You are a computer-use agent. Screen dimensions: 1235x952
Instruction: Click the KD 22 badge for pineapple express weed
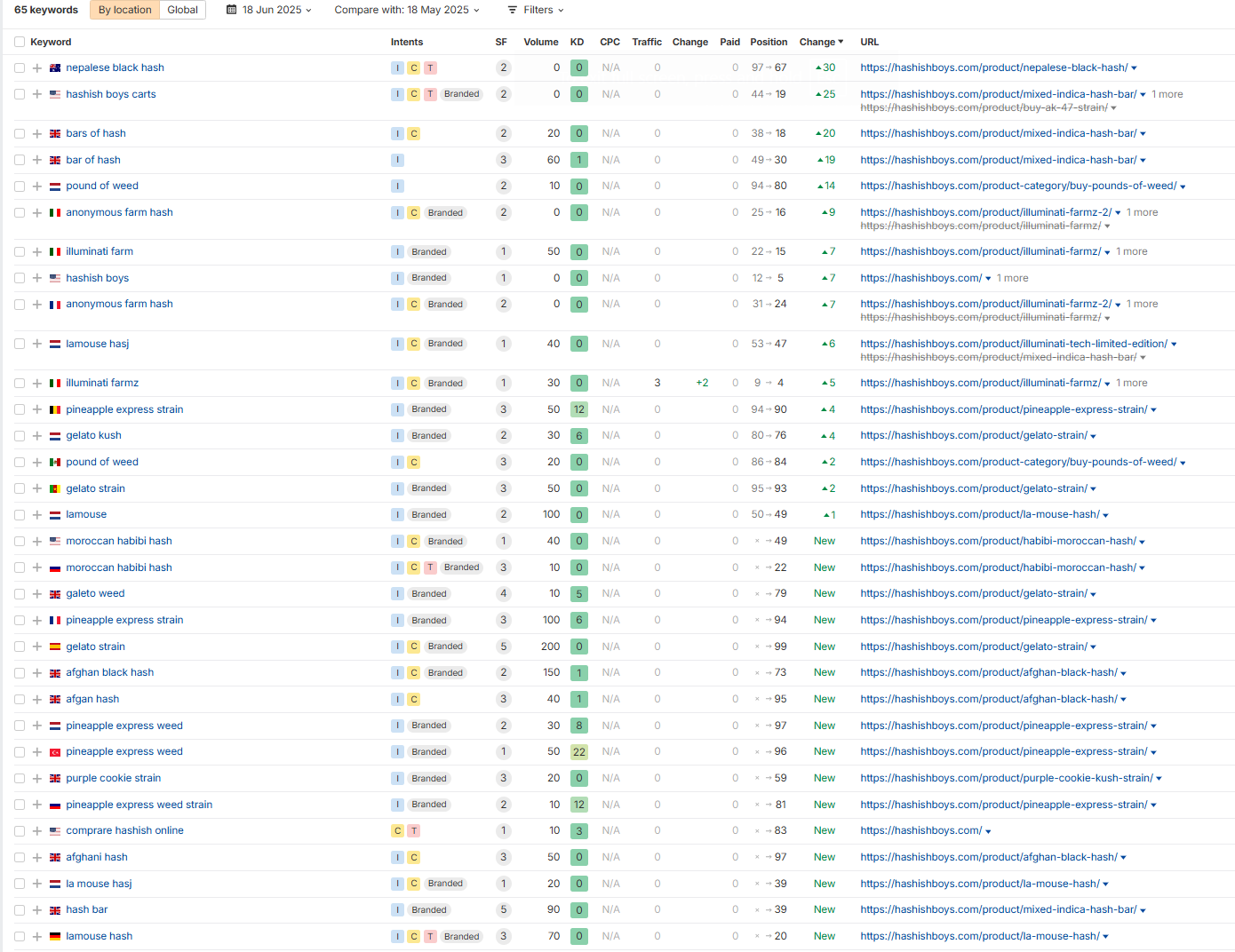(x=579, y=752)
